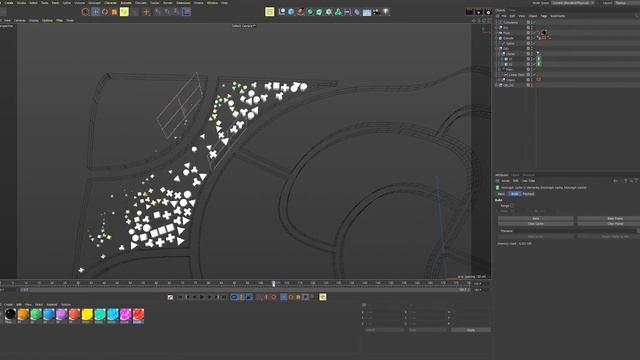The width and height of the screenshot is (640, 360).
Task: Open the blue Cube primitive icon
Action: click(x=291, y=12)
